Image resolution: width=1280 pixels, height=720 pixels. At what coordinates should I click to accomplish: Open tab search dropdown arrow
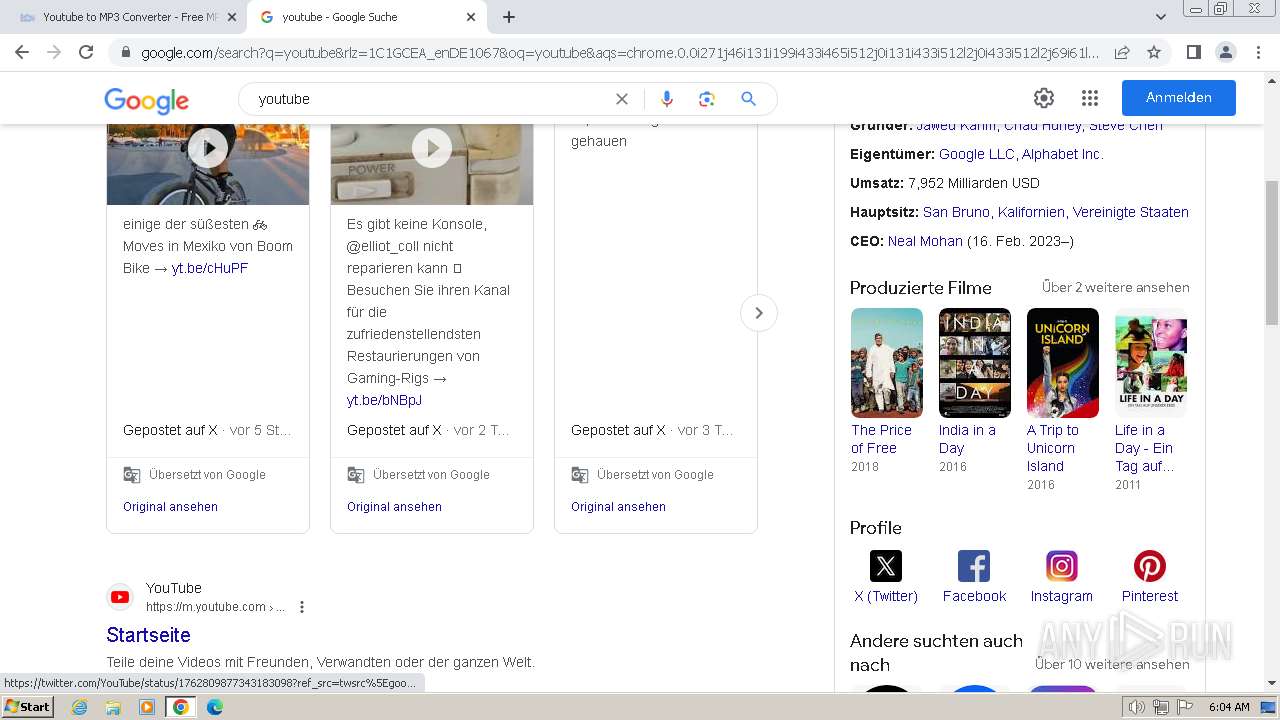(1161, 17)
